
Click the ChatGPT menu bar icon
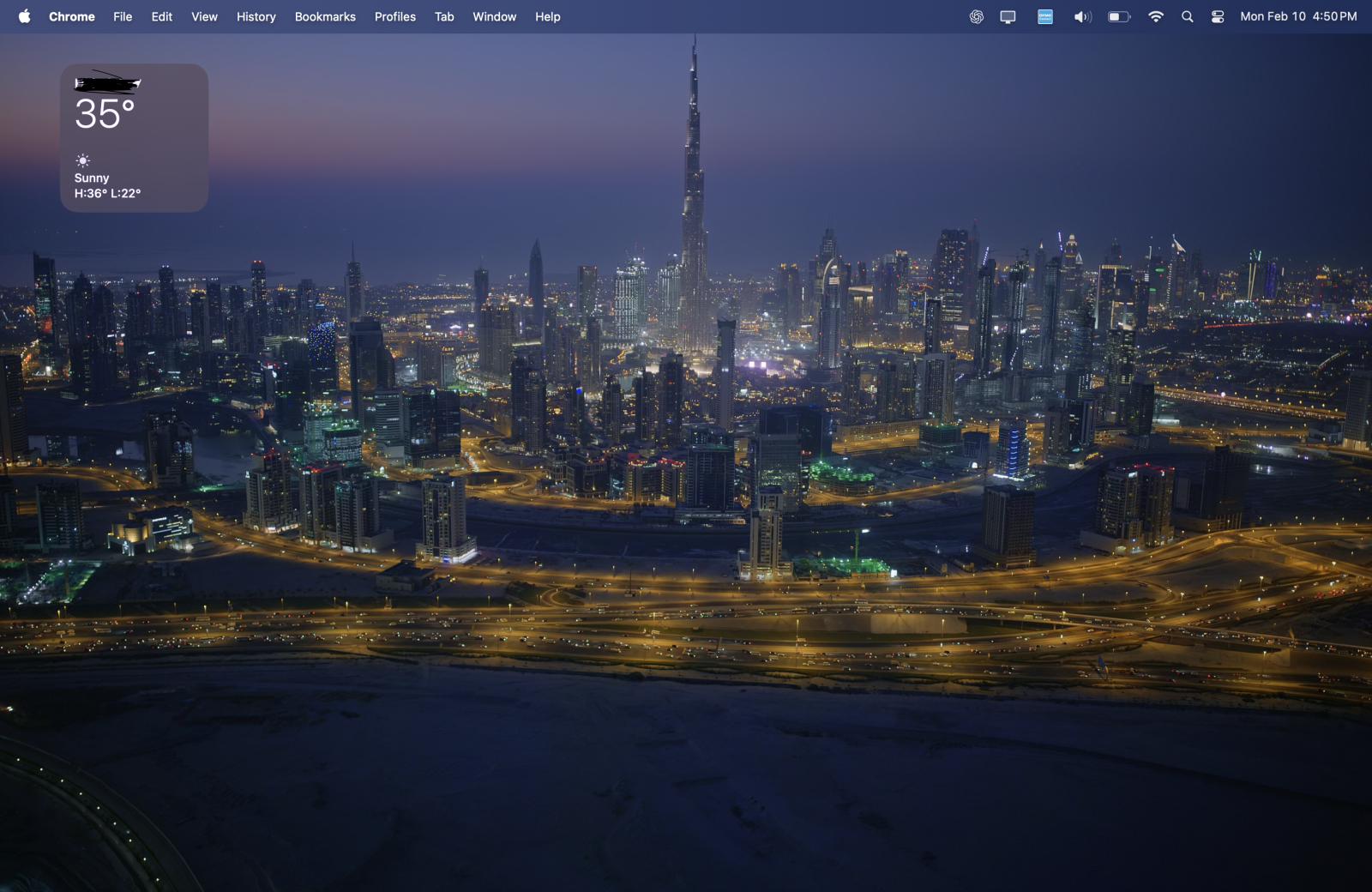click(x=976, y=16)
